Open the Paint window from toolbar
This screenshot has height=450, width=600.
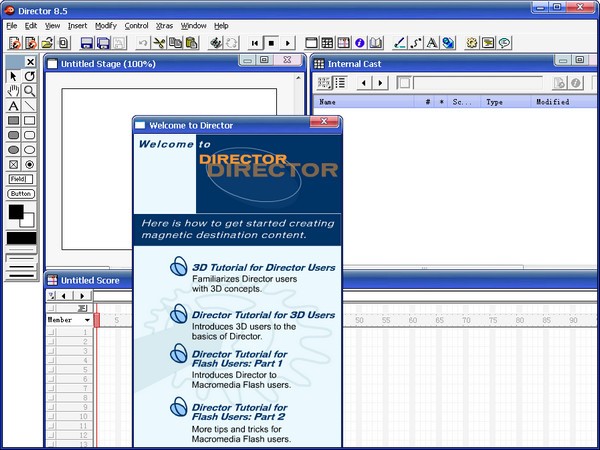pyautogui.click(x=400, y=43)
